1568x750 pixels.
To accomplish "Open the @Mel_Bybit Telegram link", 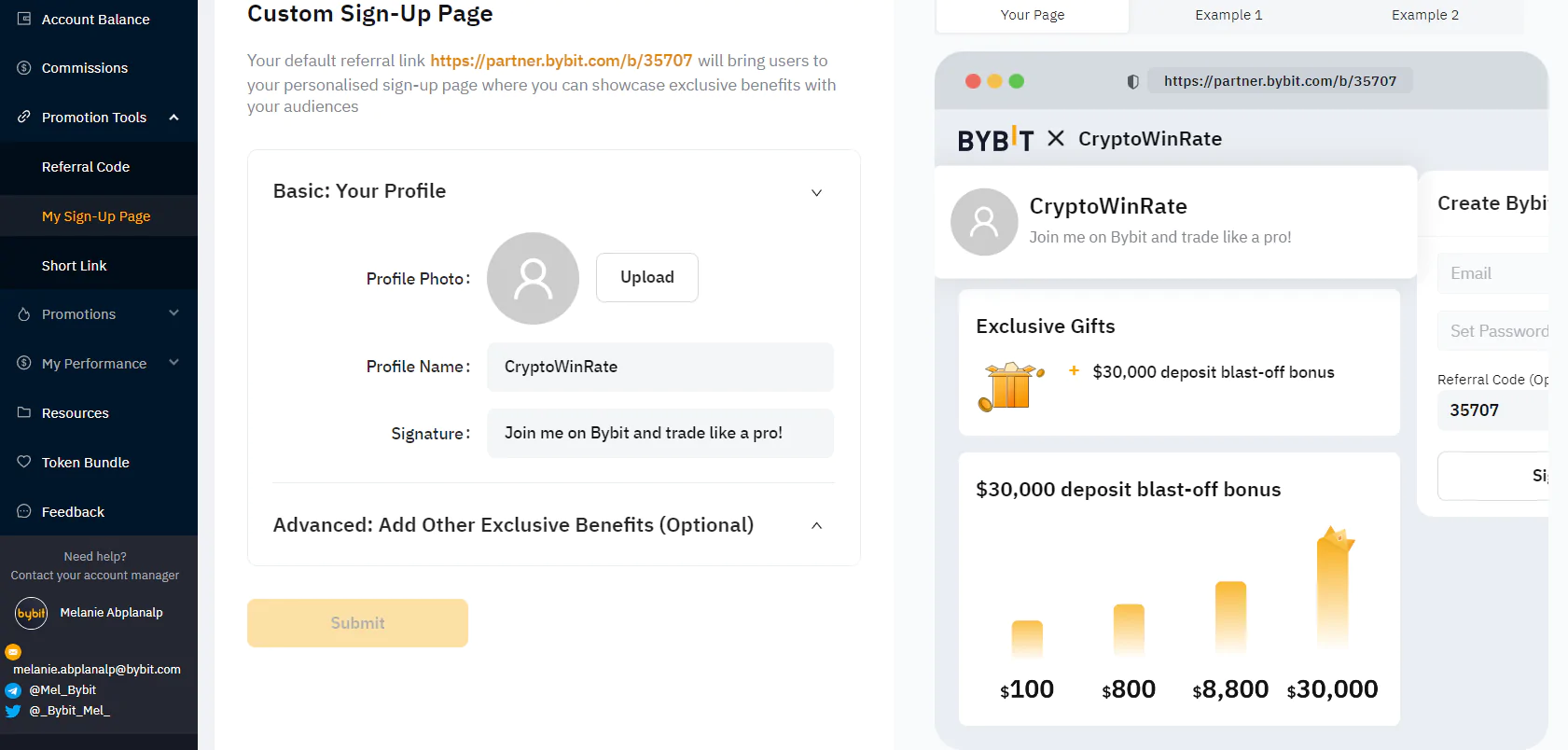I will click(62, 690).
